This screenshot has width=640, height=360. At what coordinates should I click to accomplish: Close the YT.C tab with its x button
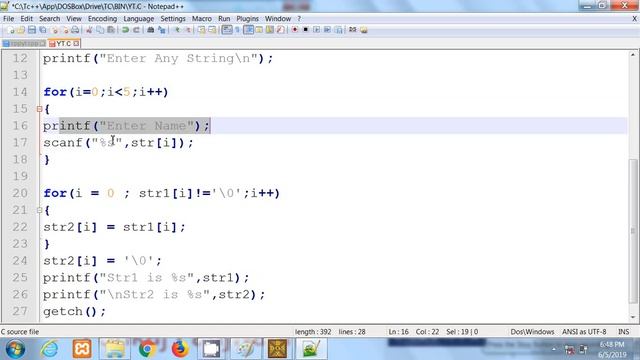point(76,43)
